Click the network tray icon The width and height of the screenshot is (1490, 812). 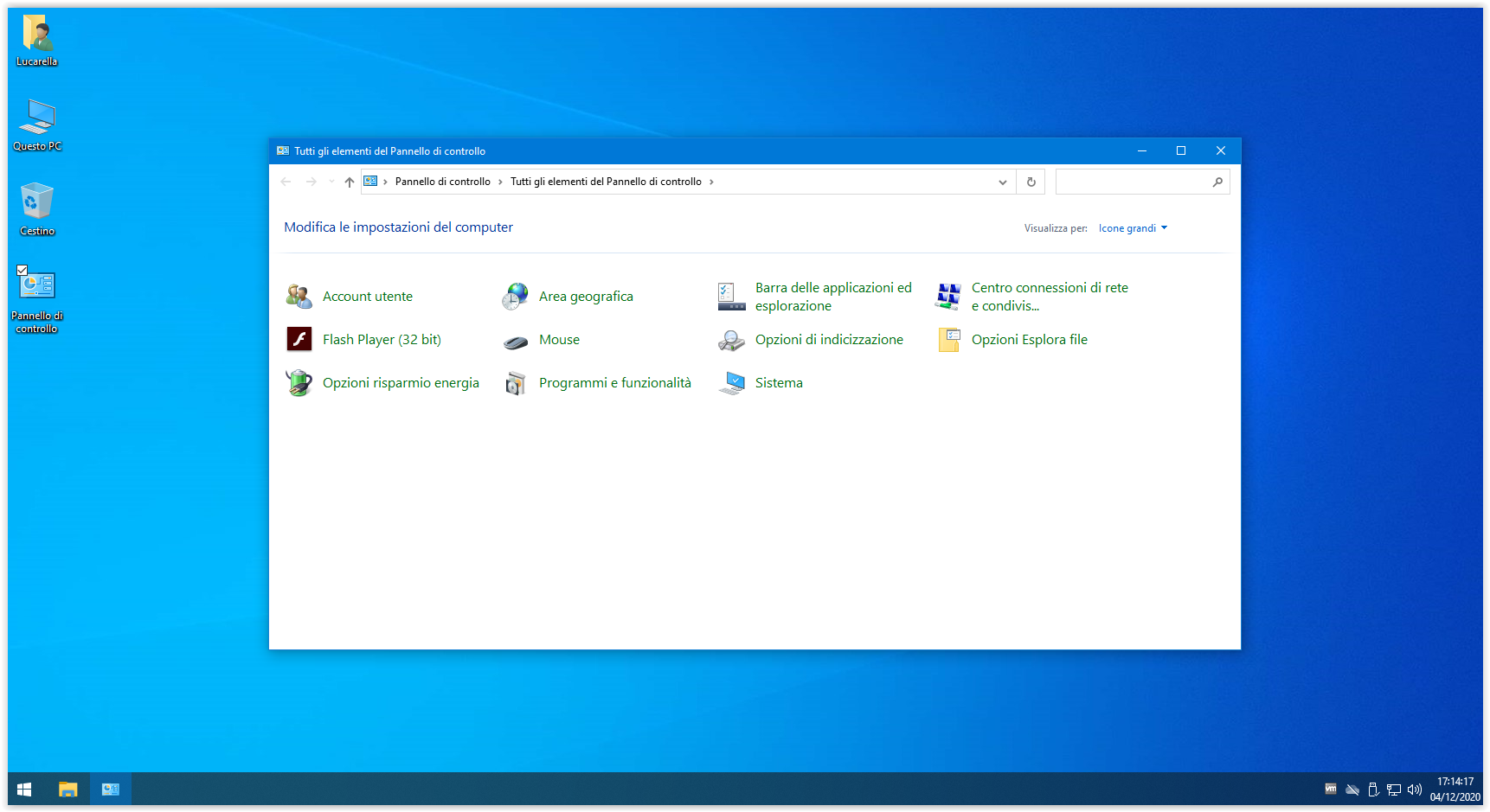[1394, 790]
